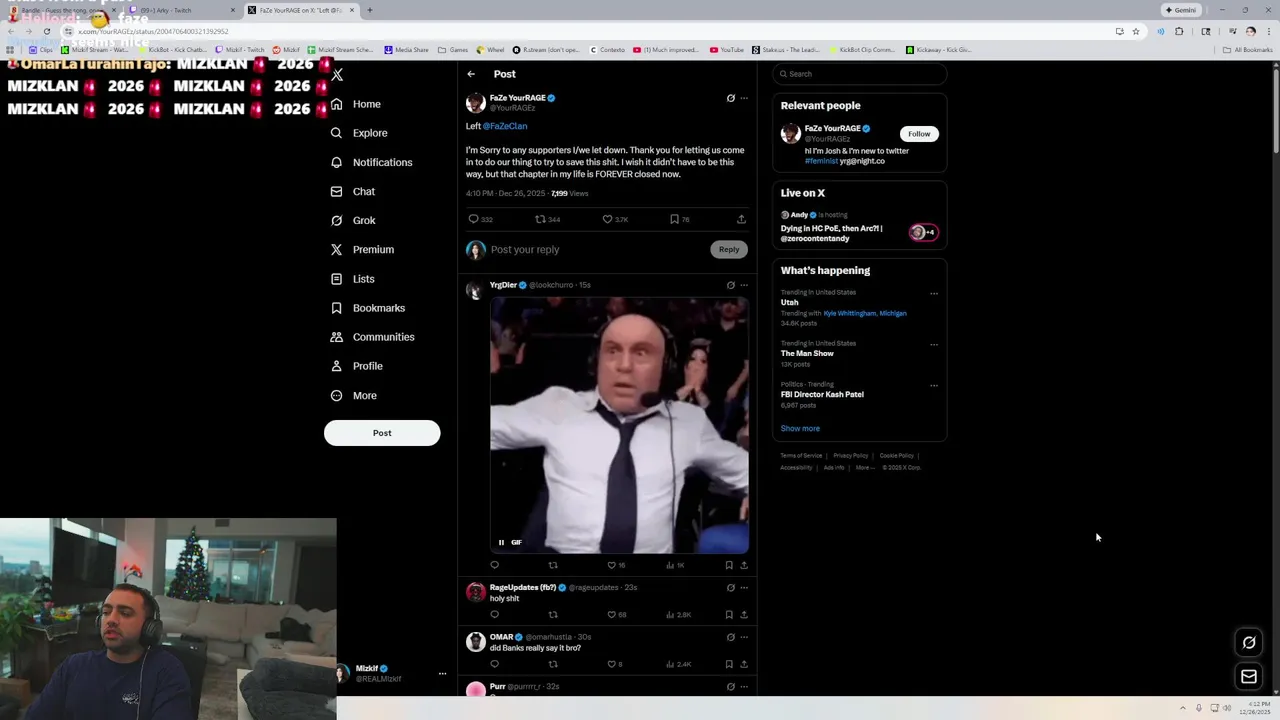The width and height of the screenshot is (1280, 720).
Task: Open the Joe Rogan GIF media
Action: [619, 425]
